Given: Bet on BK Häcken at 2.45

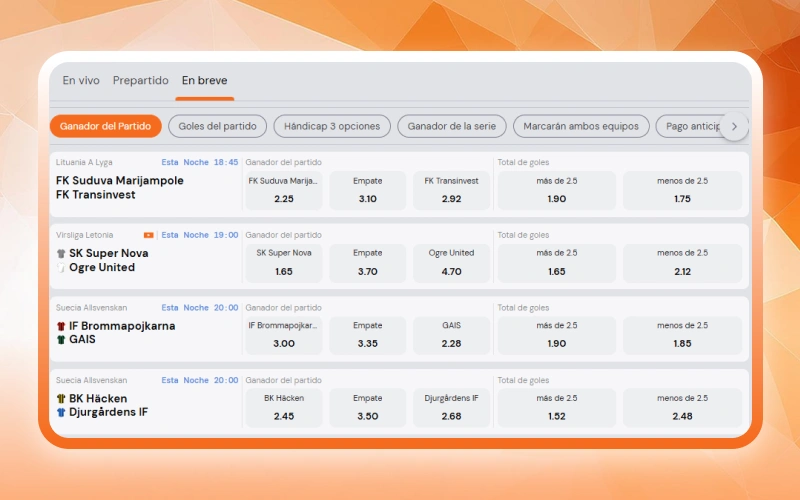Looking at the screenshot, I should pos(284,408).
